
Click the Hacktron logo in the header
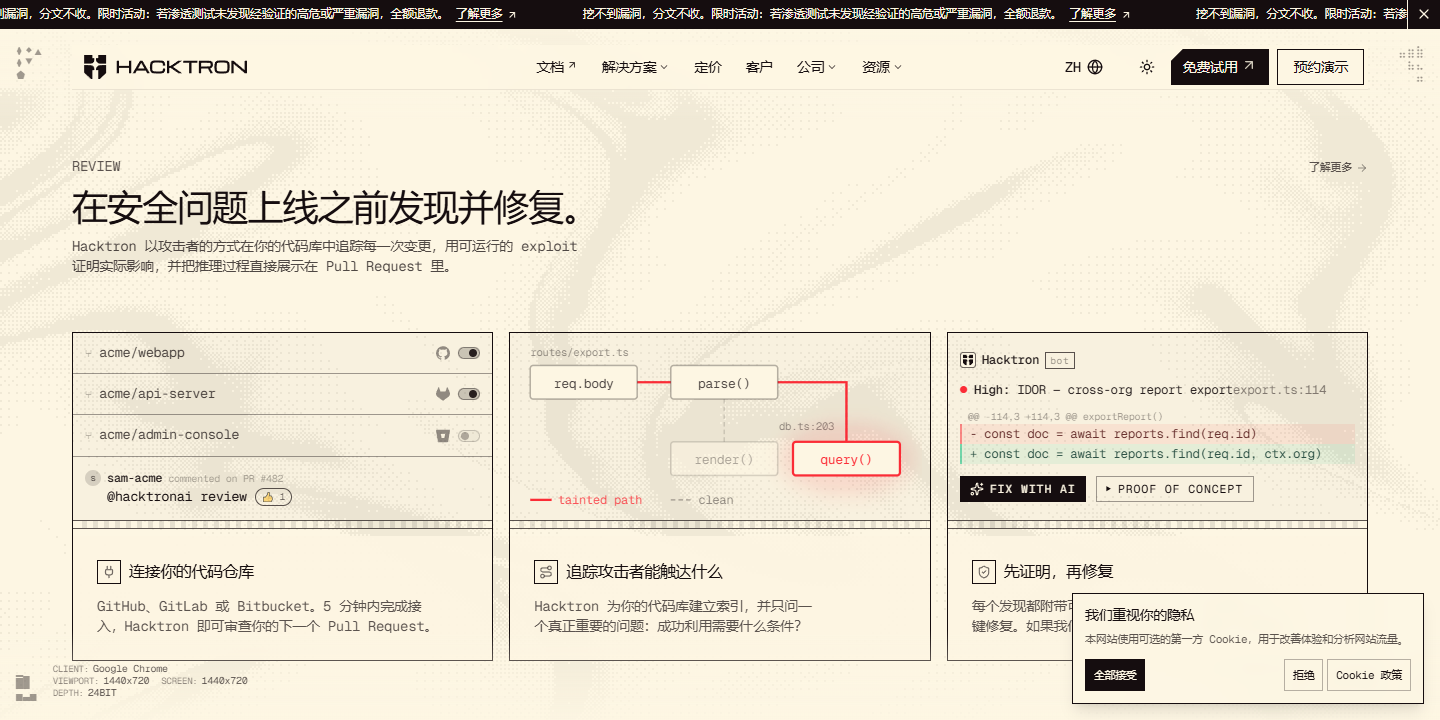pos(165,67)
